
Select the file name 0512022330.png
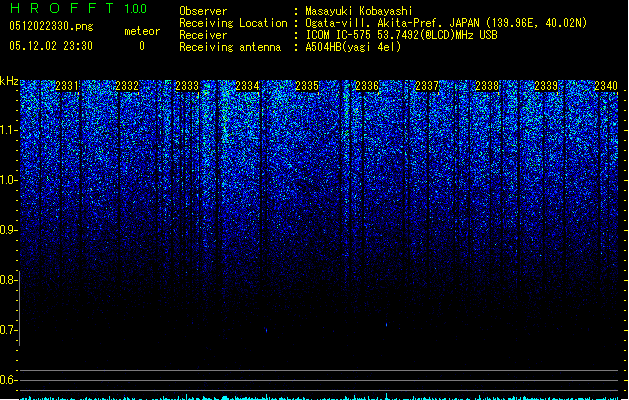point(51,27)
